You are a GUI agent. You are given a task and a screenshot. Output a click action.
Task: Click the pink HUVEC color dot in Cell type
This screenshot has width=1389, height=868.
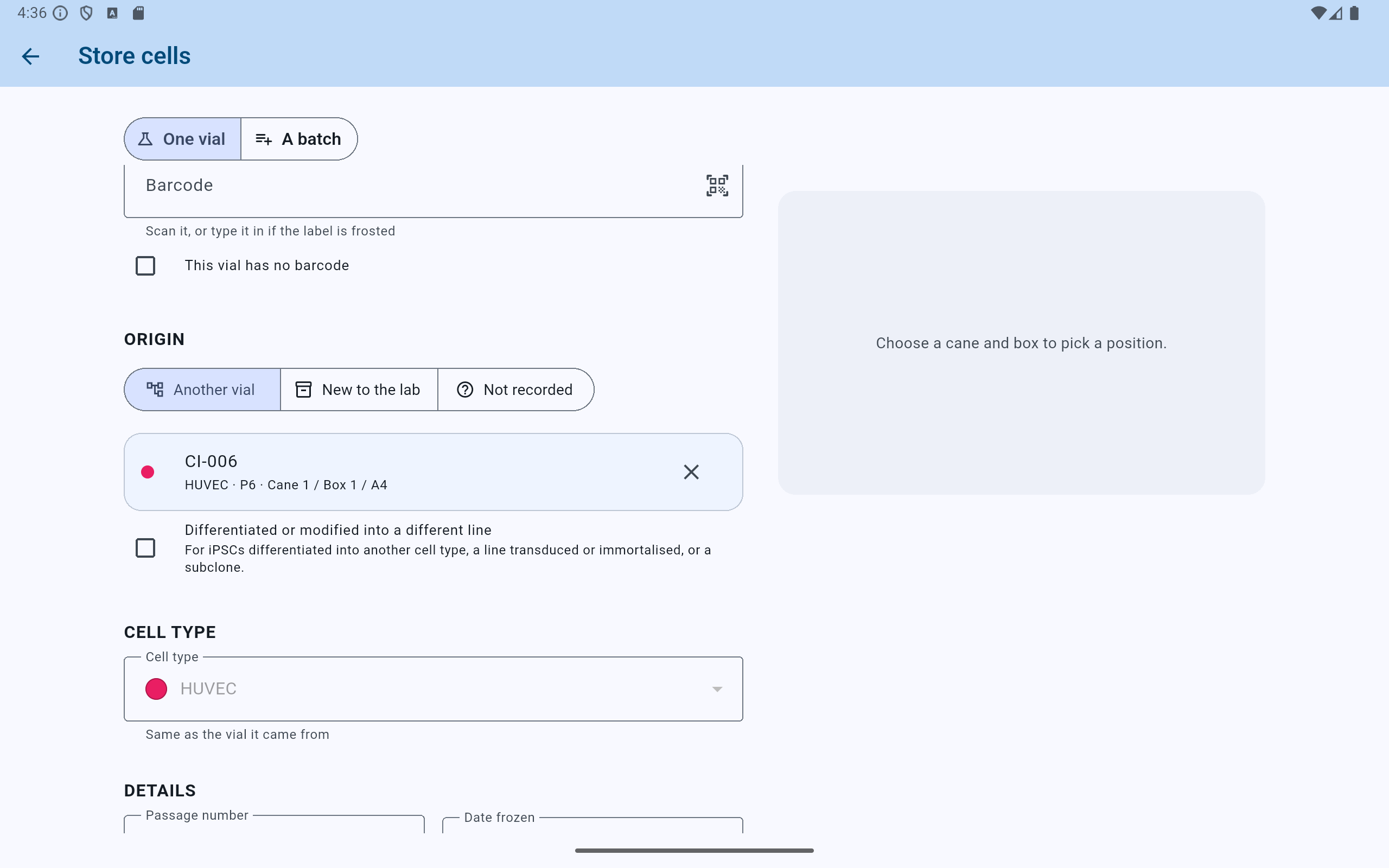tap(156, 689)
